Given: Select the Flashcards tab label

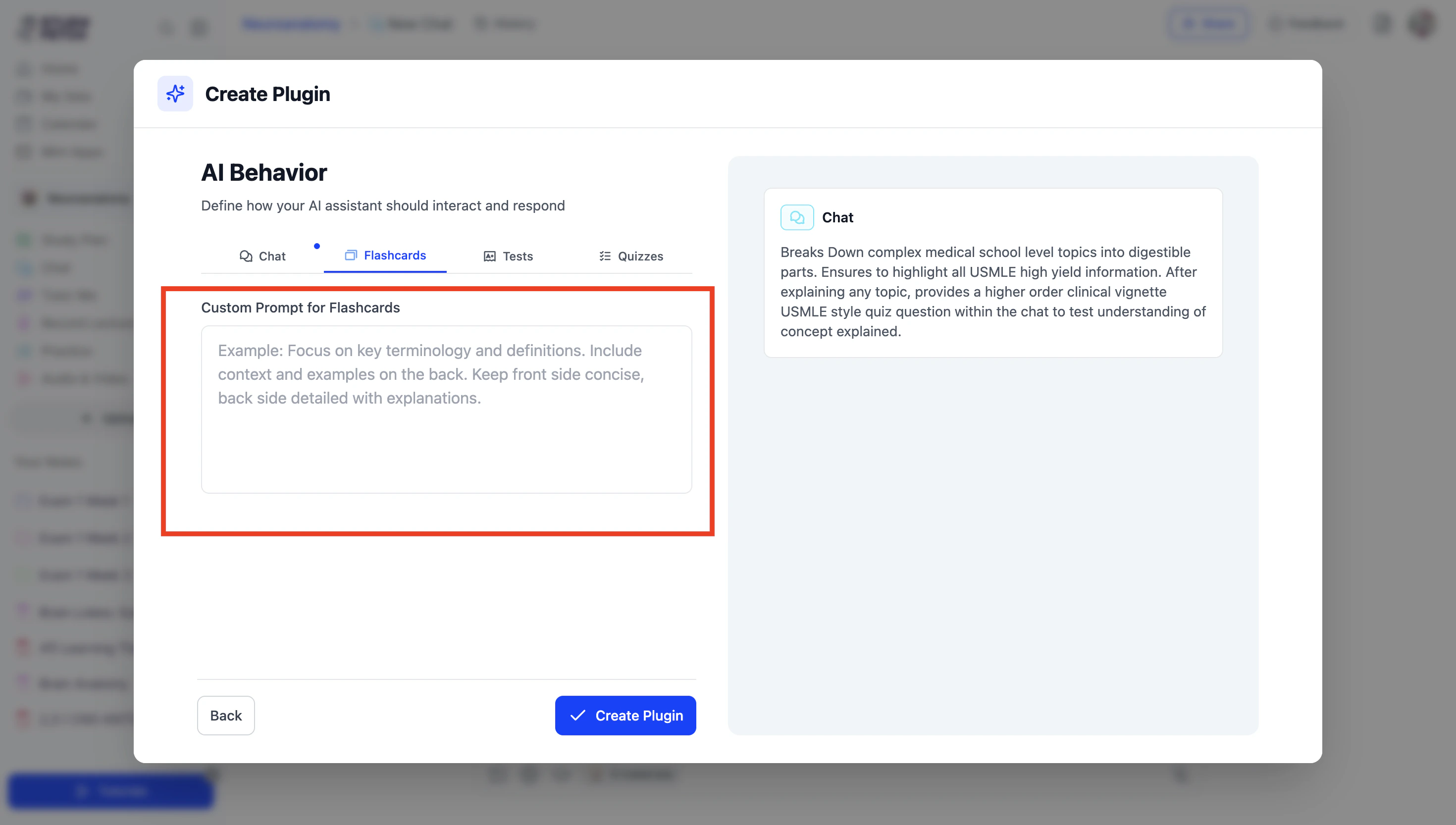Looking at the screenshot, I should point(394,255).
